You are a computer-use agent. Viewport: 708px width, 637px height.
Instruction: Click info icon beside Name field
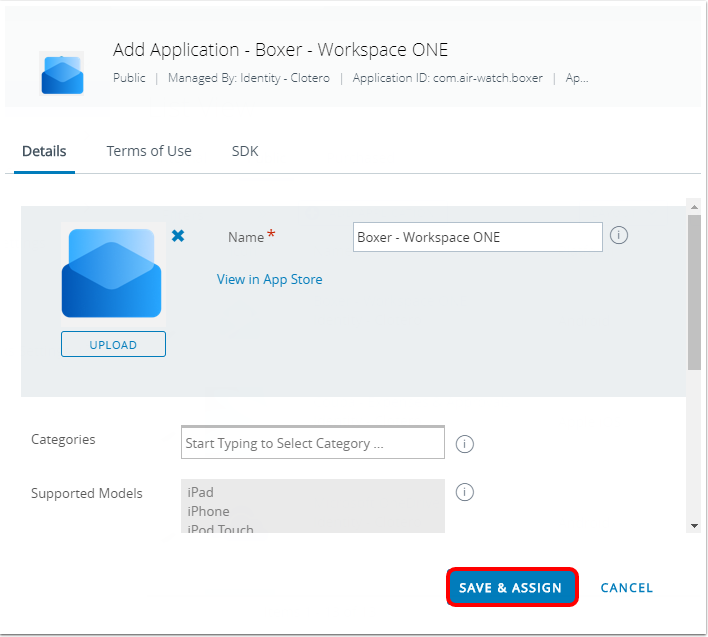coord(618,236)
